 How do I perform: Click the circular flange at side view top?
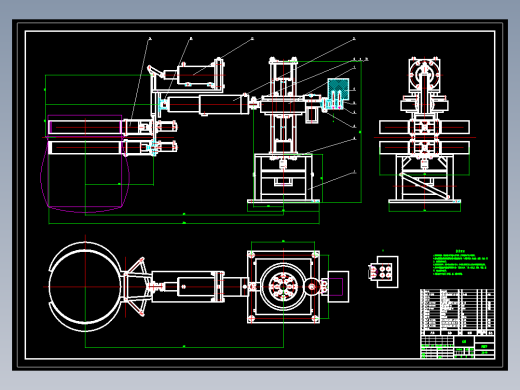pyautogui.click(x=424, y=75)
